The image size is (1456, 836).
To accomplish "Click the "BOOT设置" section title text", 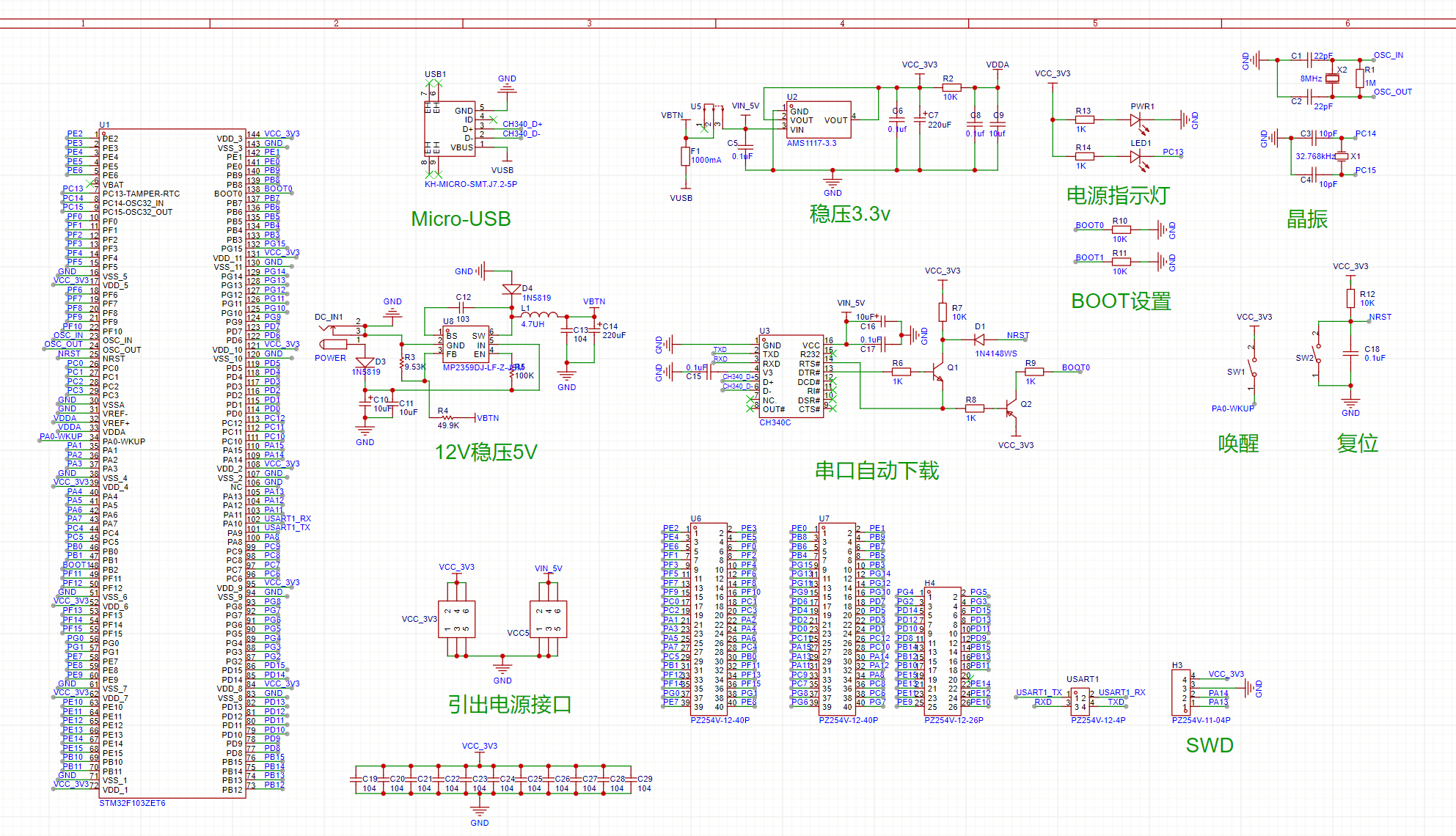I will pos(1120,301).
